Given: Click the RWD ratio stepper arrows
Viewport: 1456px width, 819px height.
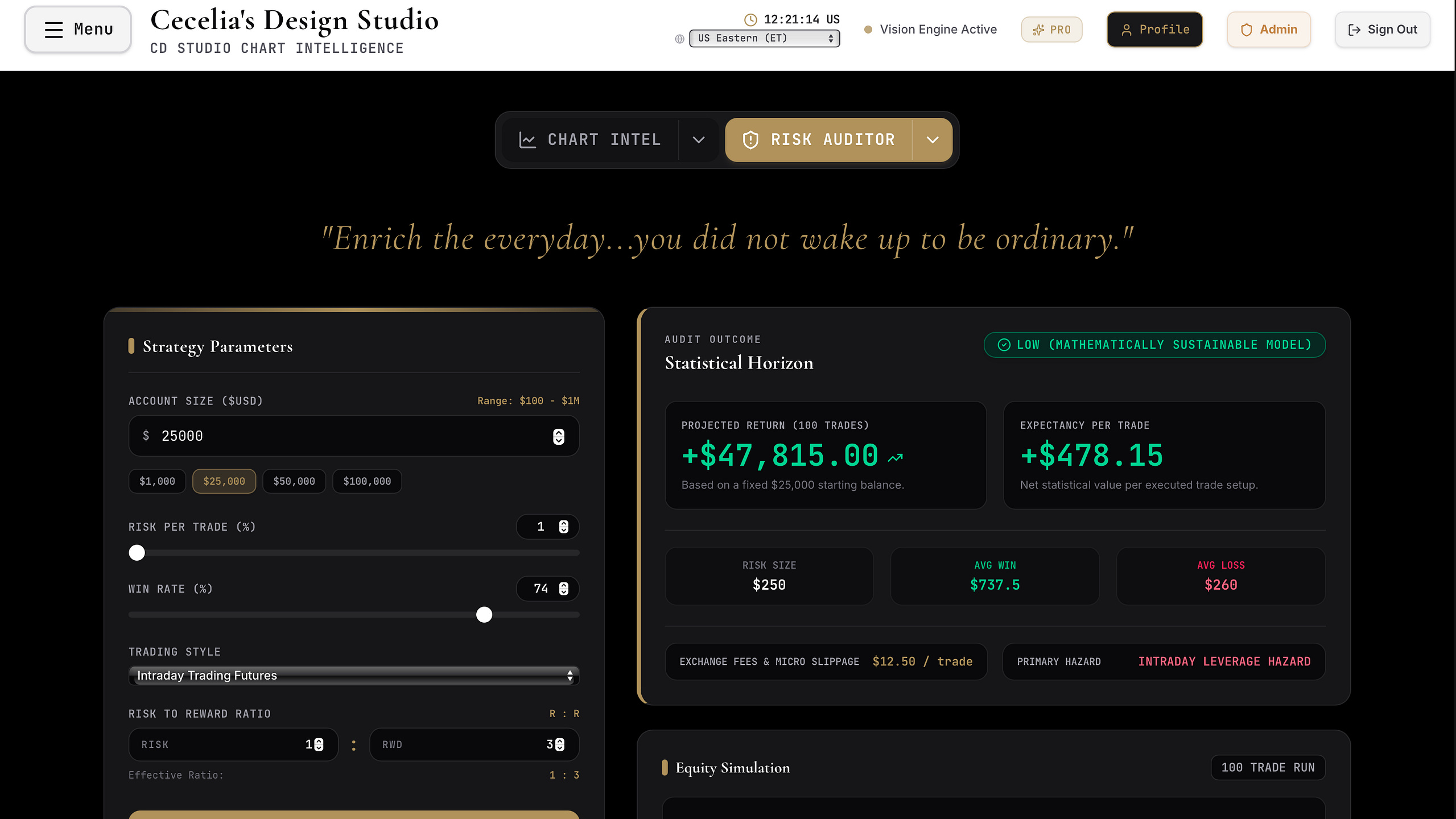Looking at the screenshot, I should 560,744.
